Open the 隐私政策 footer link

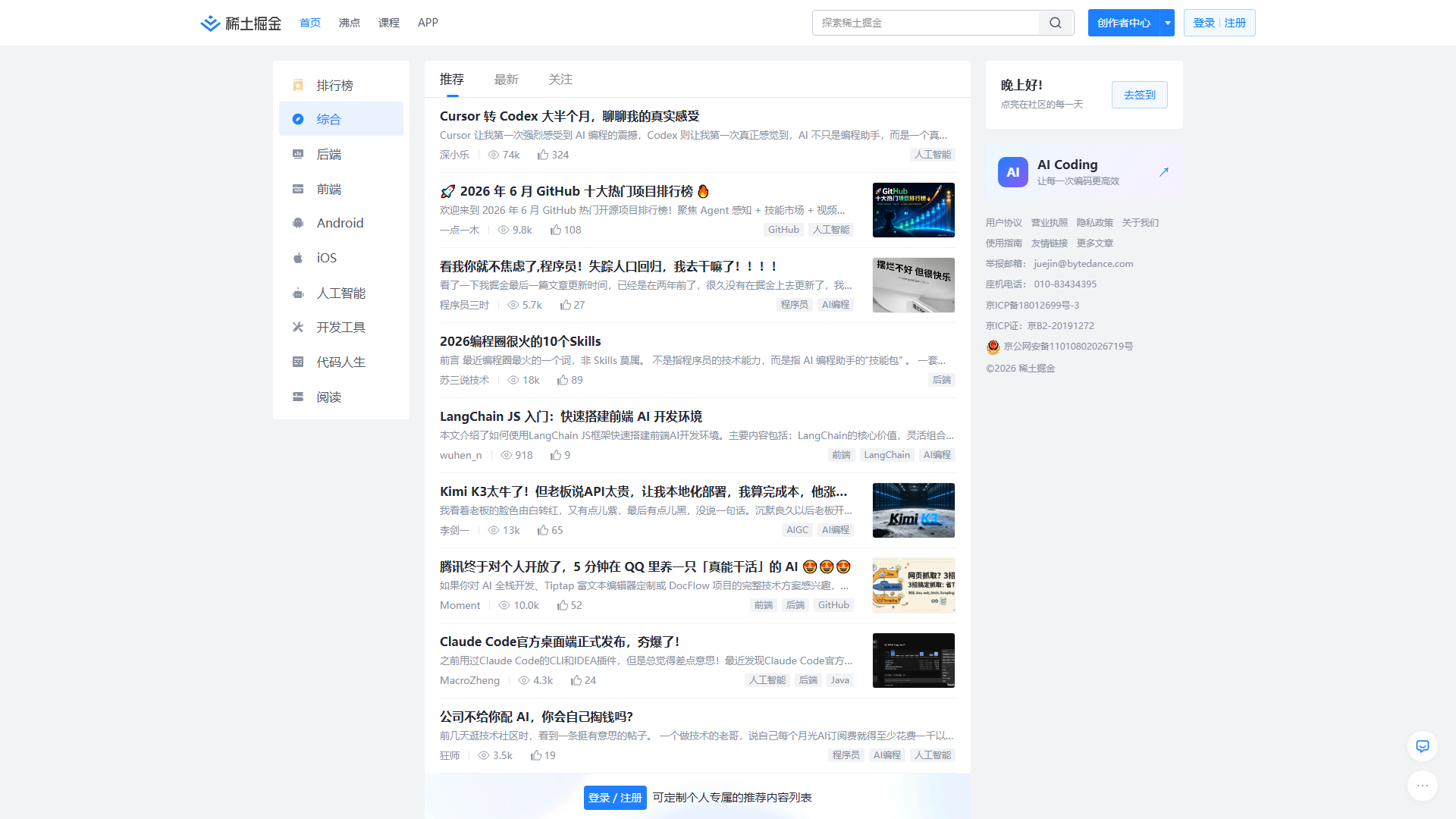point(1095,223)
